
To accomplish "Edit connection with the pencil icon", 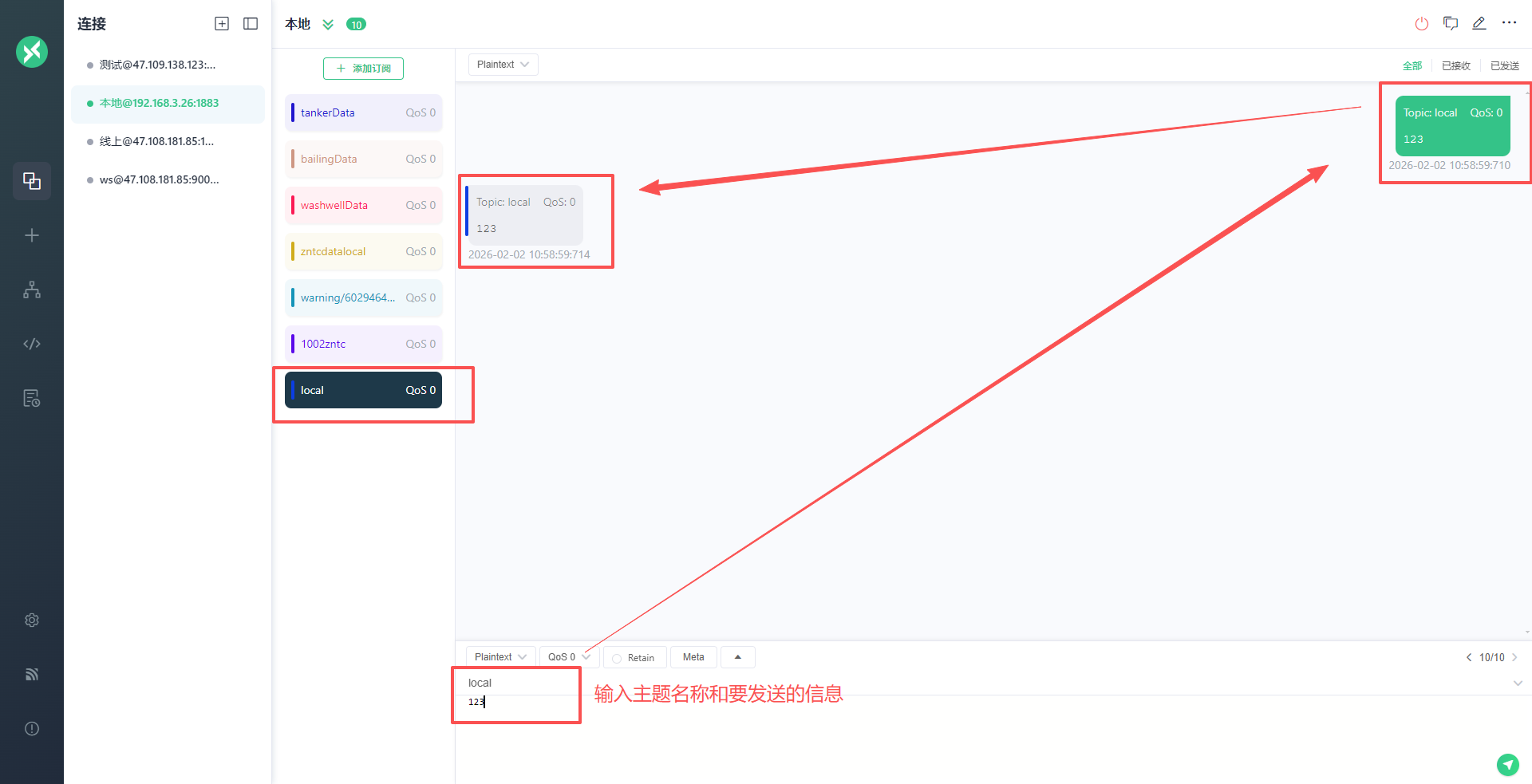I will (x=1479, y=24).
